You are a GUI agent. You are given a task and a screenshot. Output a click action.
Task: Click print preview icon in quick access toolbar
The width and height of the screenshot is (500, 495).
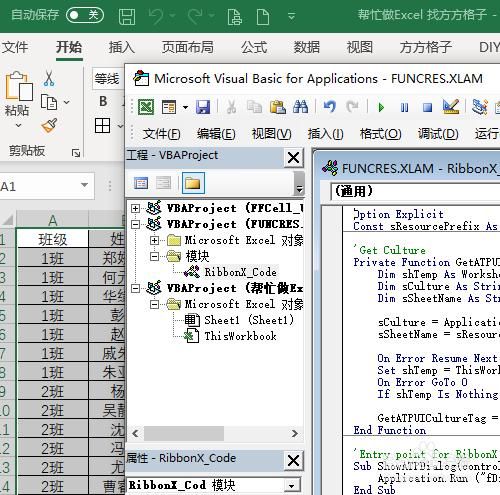point(234,17)
